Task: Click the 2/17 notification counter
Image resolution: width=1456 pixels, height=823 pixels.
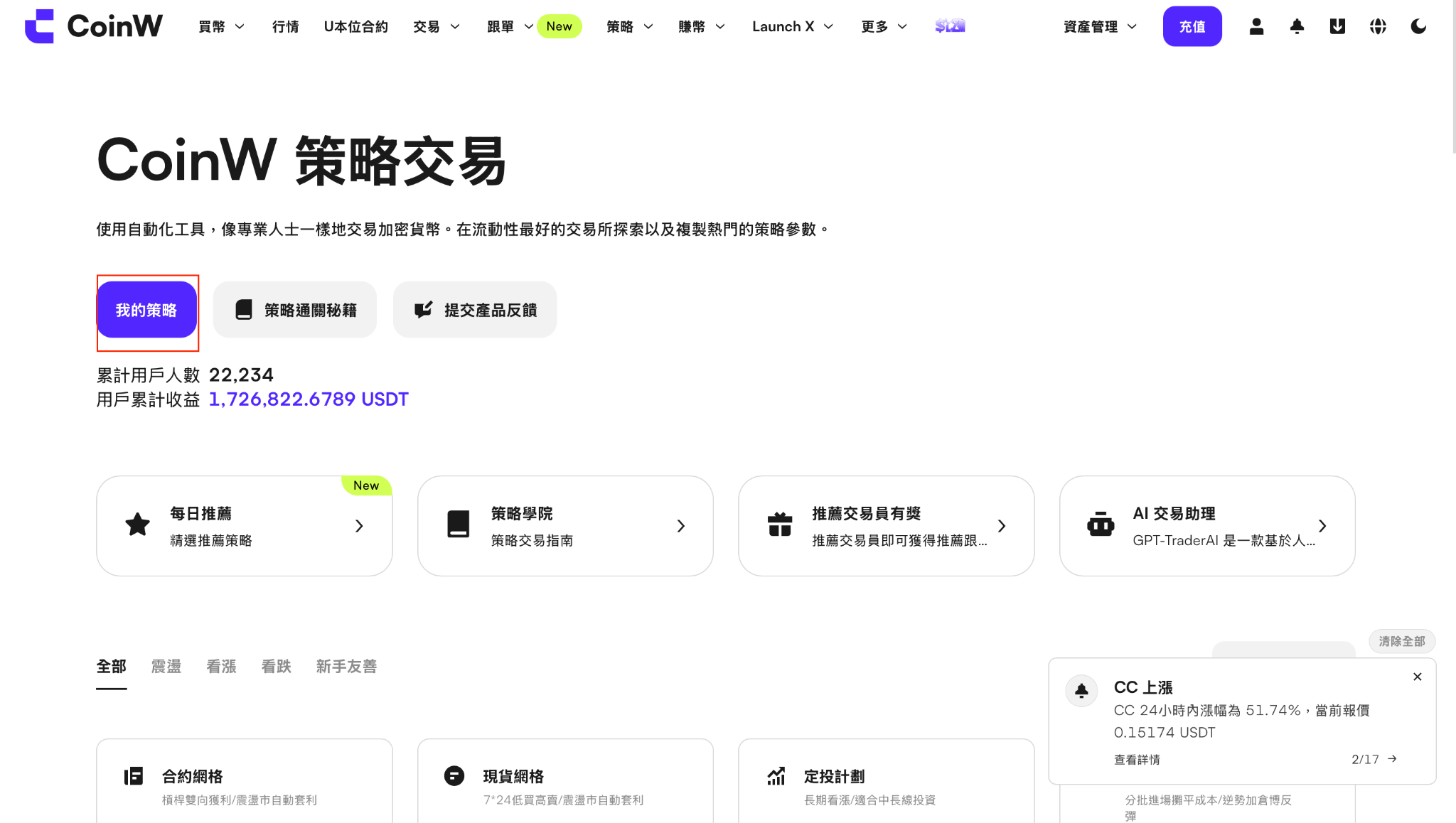Action: coord(1365,760)
